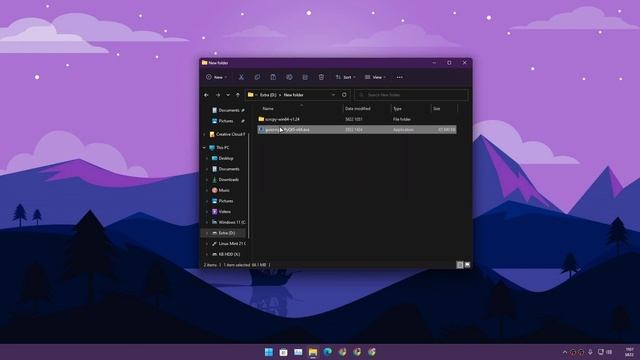Show recent locations dropdown
The width and height of the screenshot is (640, 360).
click(228, 95)
